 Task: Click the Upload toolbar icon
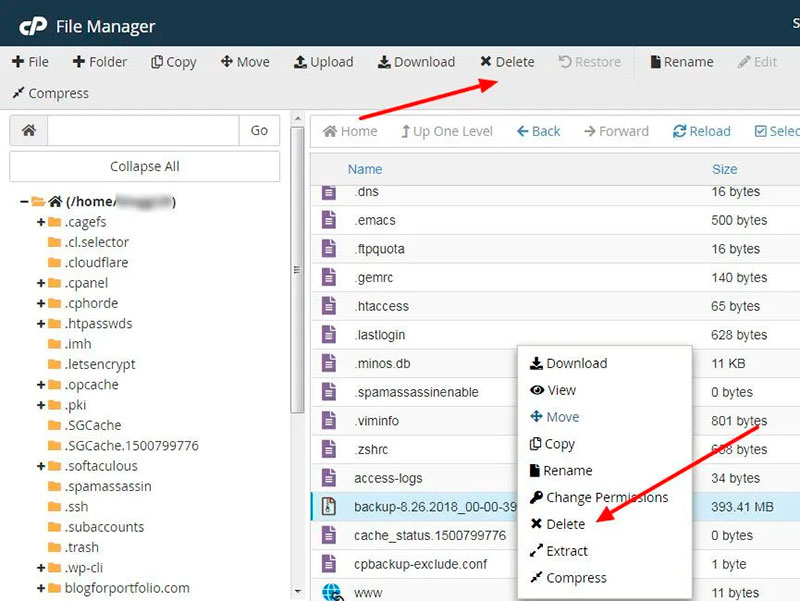[300, 62]
